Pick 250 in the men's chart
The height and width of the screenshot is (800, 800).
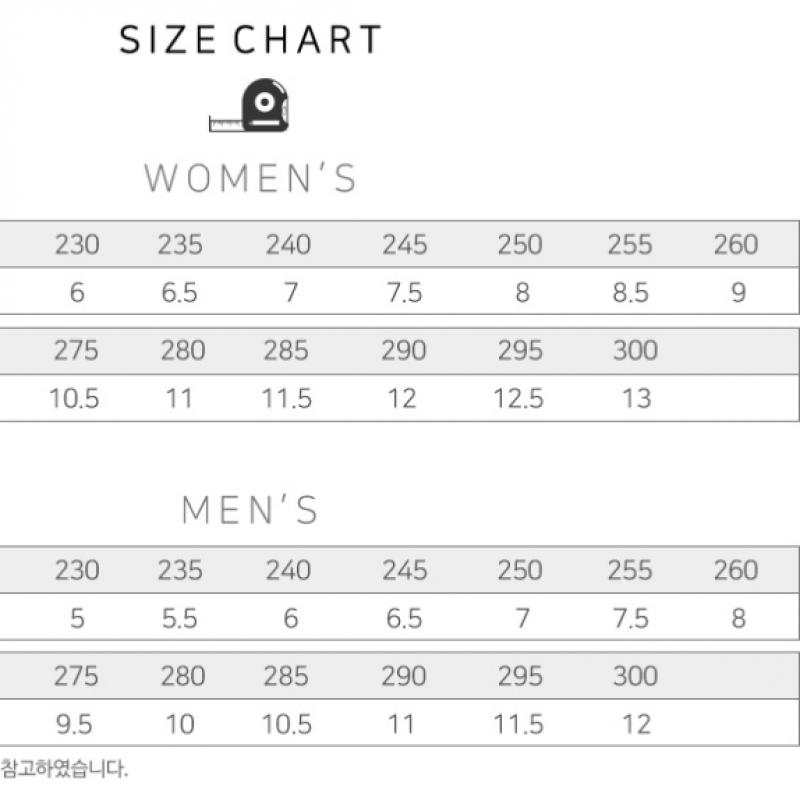[x=520, y=570]
